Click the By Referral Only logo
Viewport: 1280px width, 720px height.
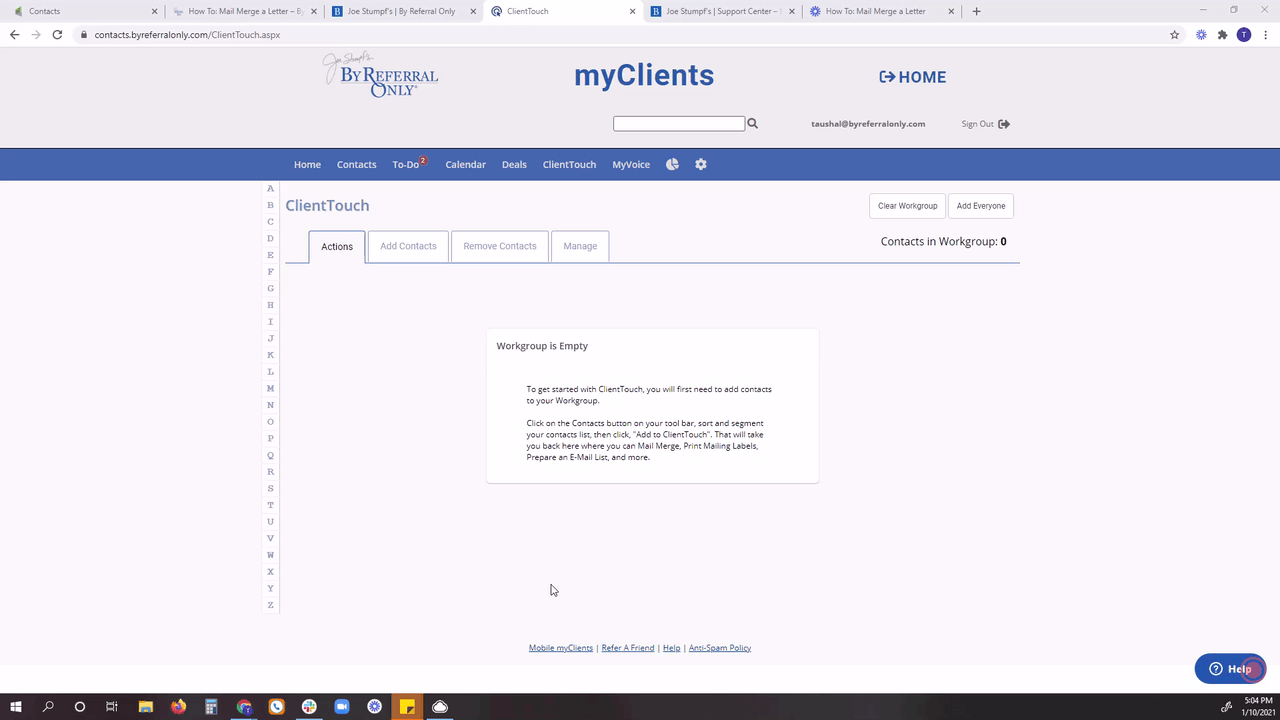[380, 75]
